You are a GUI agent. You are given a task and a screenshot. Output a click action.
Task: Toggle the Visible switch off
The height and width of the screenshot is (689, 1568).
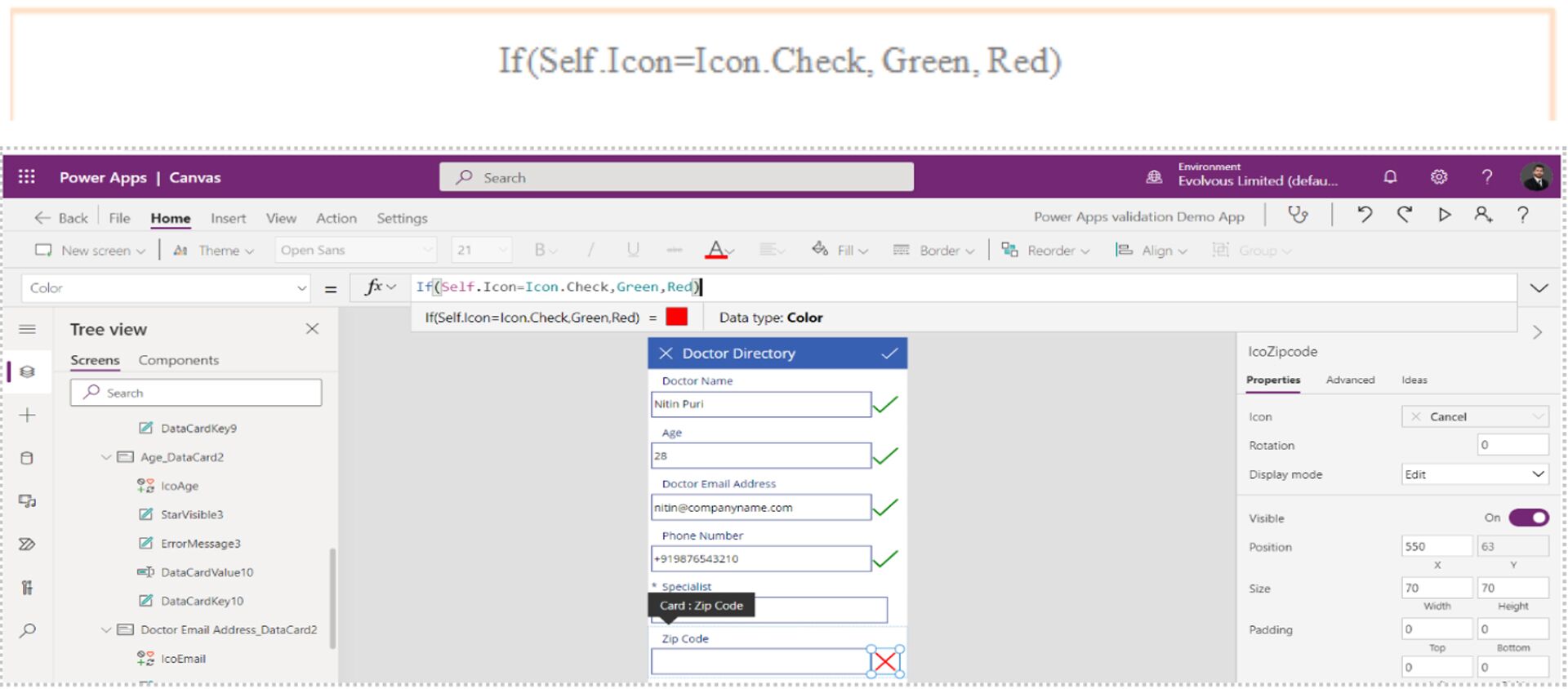pyautogui.click(x=1528, y=518)
